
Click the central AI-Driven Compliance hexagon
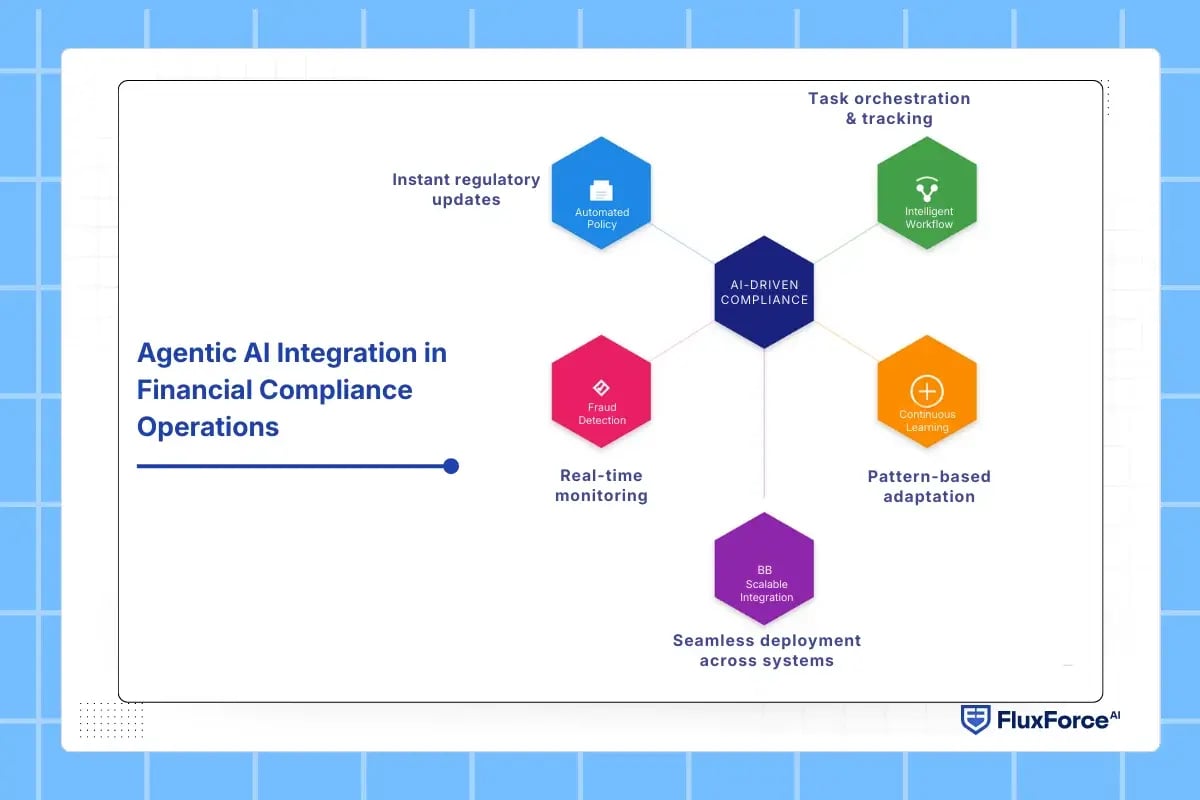(764, 293)
